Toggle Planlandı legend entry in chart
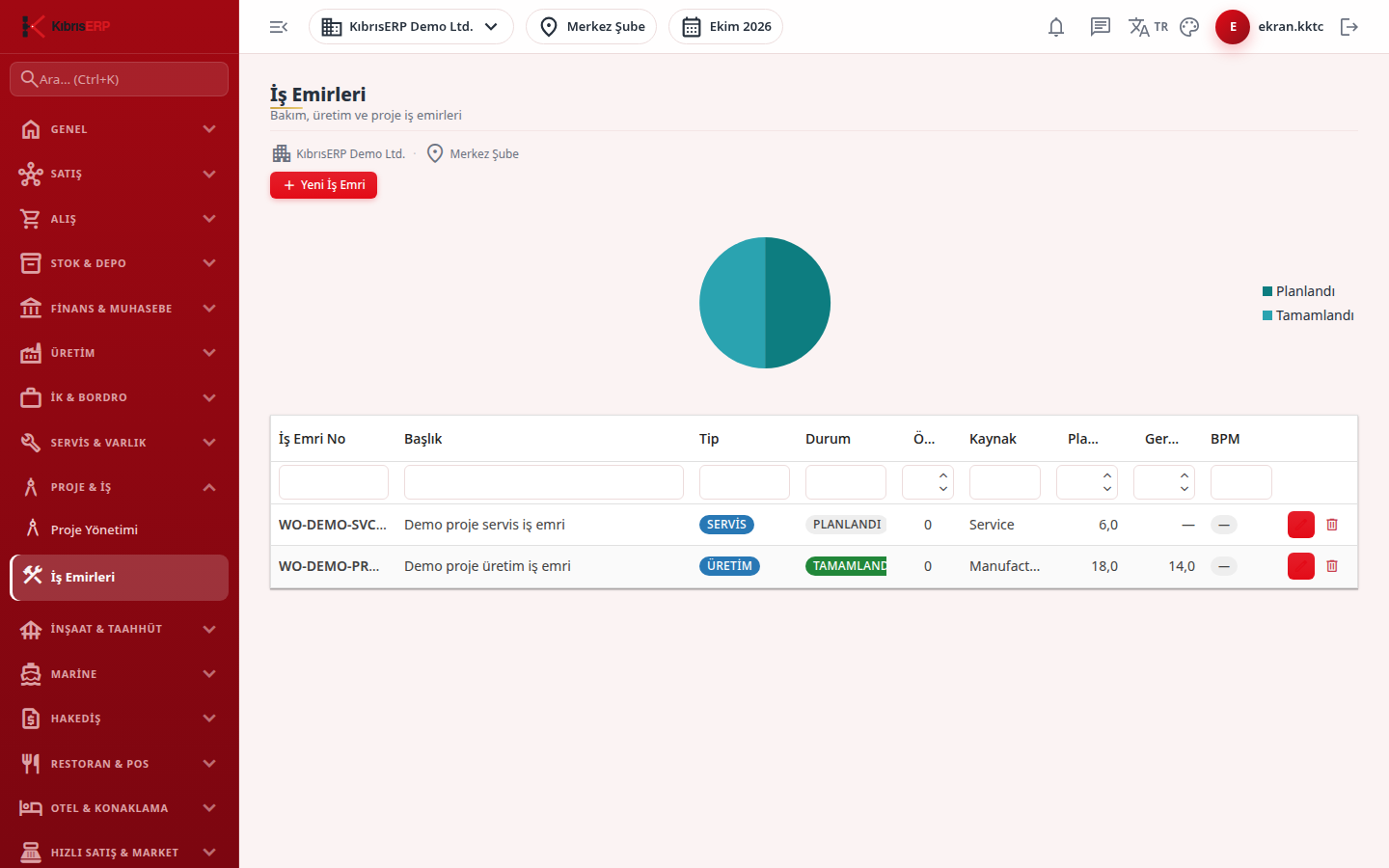Screen dimensions: 1389x868 point(1298,291)
